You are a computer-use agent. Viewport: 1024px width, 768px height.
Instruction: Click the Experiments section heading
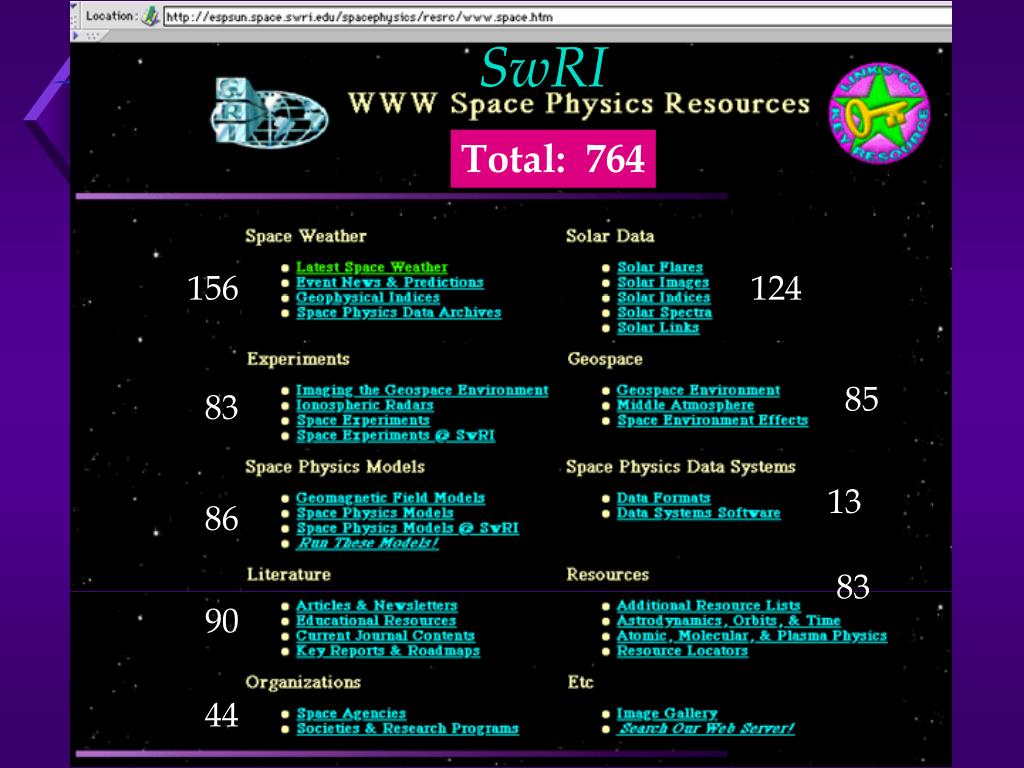(x=298, y=359)
